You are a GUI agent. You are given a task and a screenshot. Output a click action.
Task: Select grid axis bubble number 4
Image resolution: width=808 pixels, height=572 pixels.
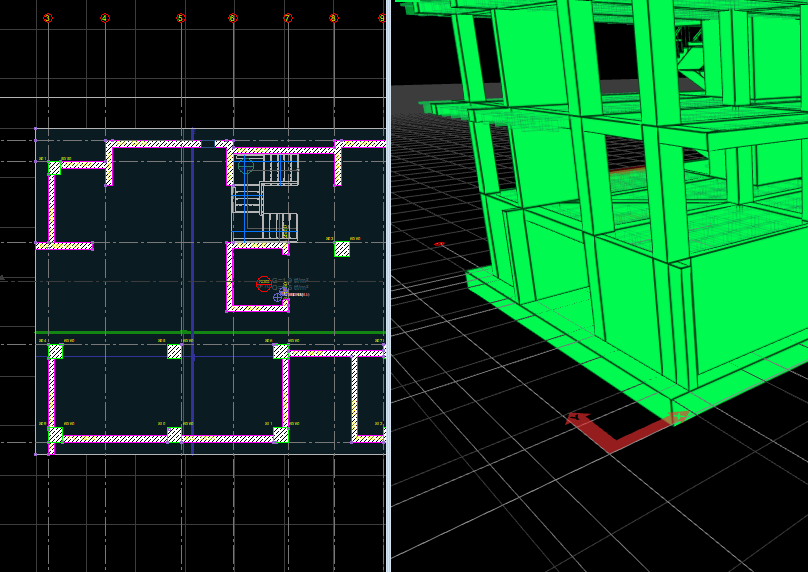point(104,18)
